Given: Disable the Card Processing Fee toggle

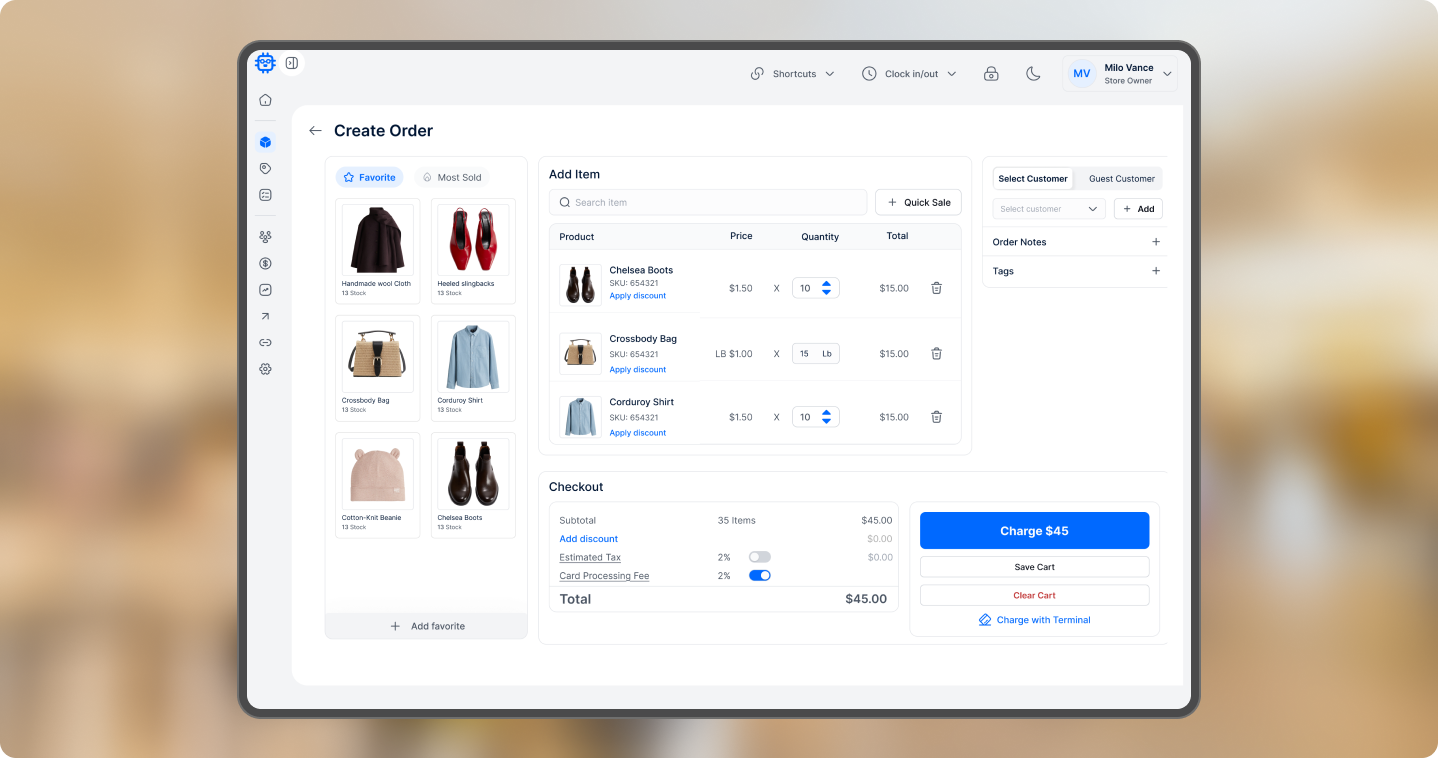Looking at the screenshot, I should coord(760,576).
